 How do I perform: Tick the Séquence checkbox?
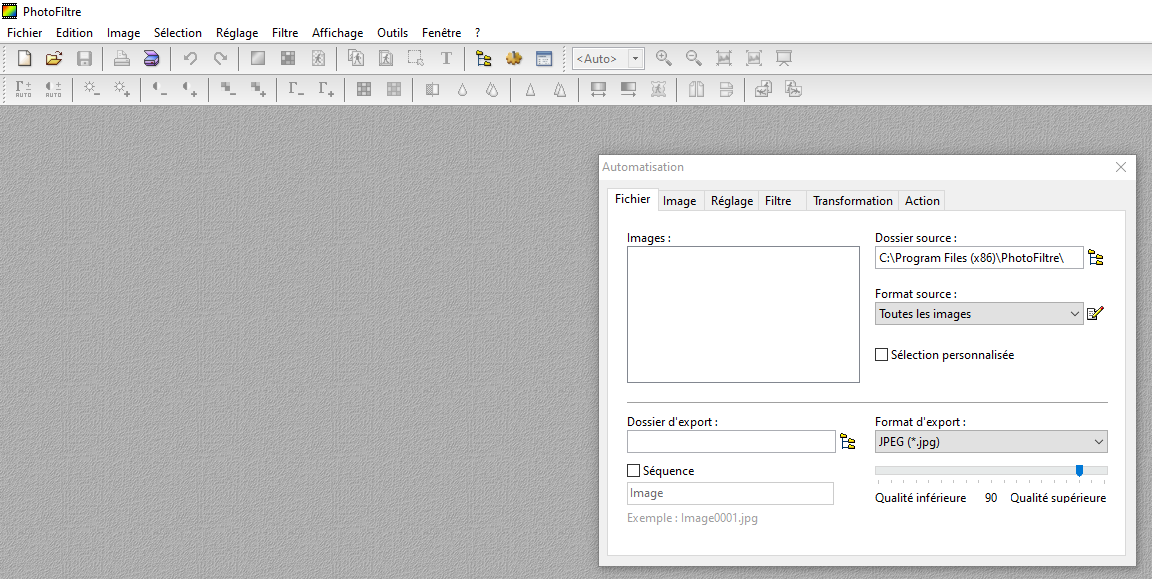point(633,471)
